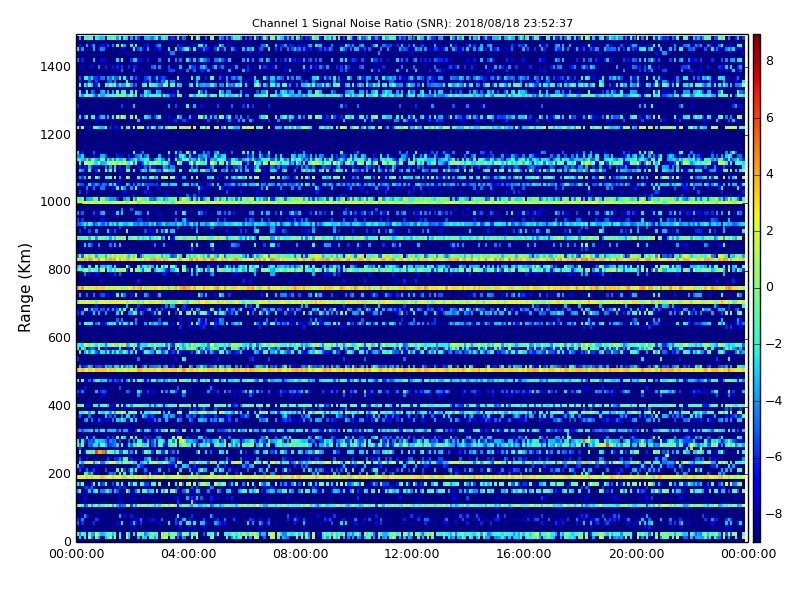Click the dark blue bottom of the colorbar

pos(757,531)
